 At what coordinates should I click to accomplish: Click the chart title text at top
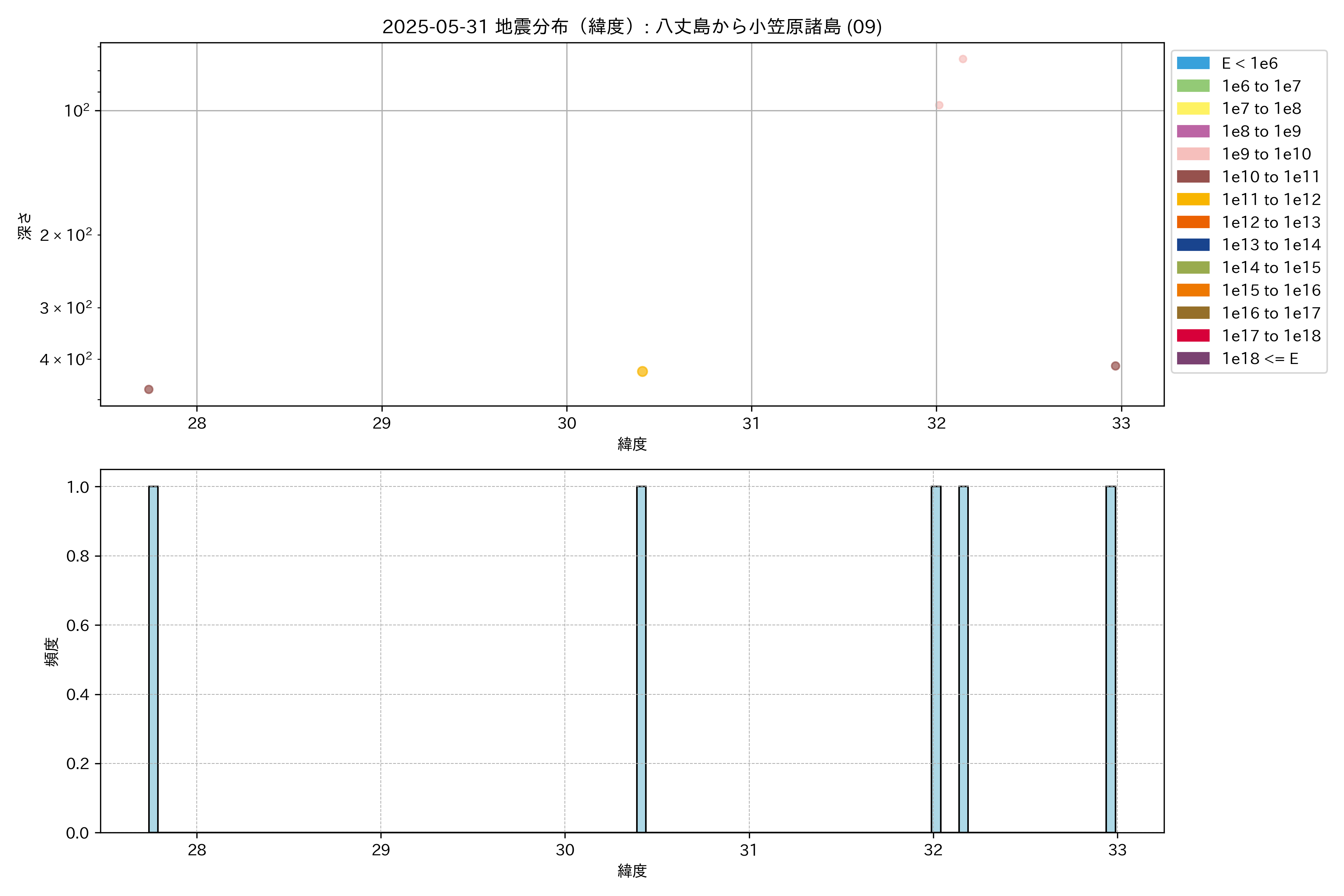tap(631, 27)
